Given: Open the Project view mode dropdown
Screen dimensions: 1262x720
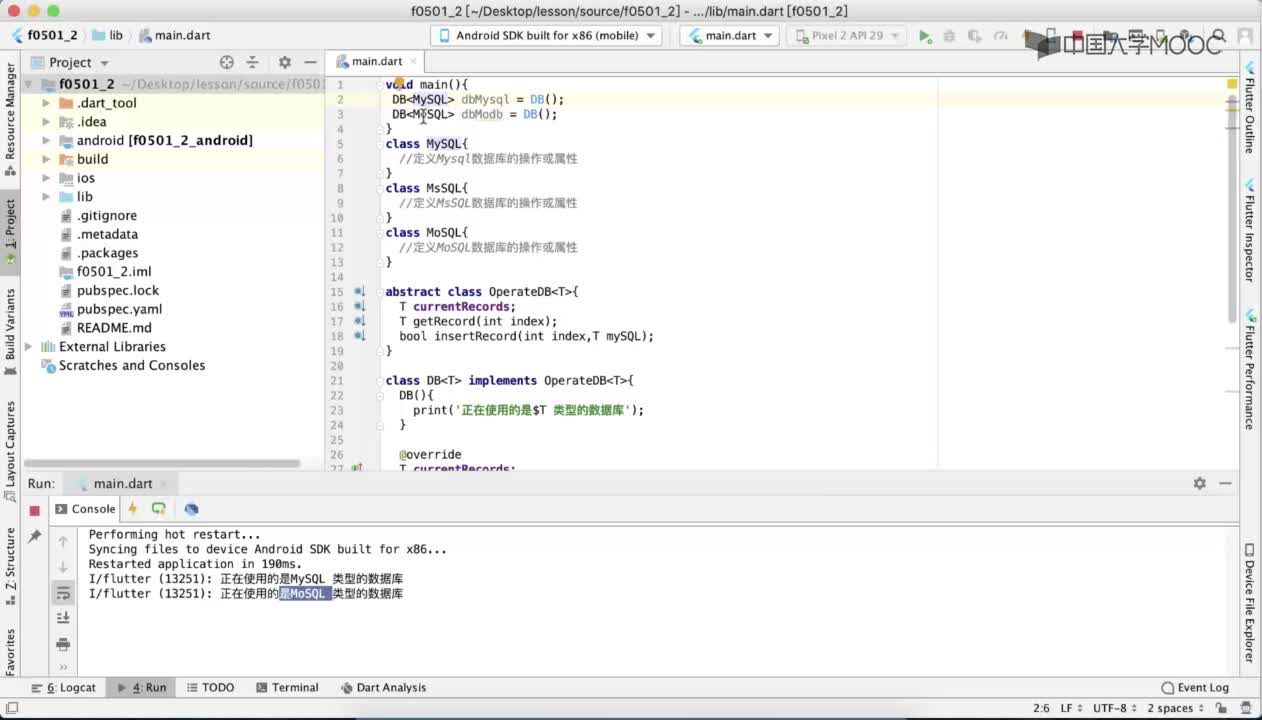Looking at the screenshot, I should pos(69,62).
